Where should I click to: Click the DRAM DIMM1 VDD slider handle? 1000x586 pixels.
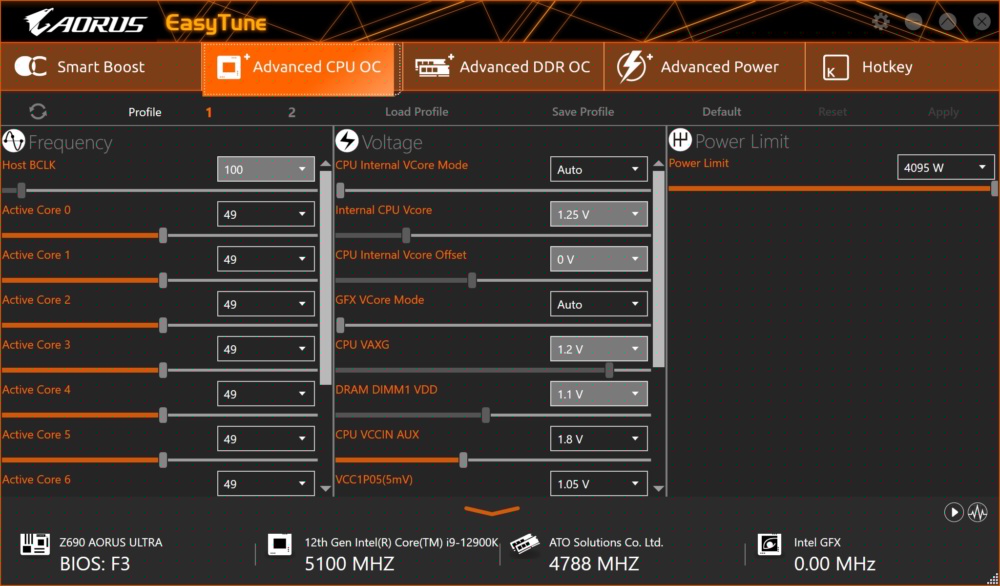pos(486,415)
